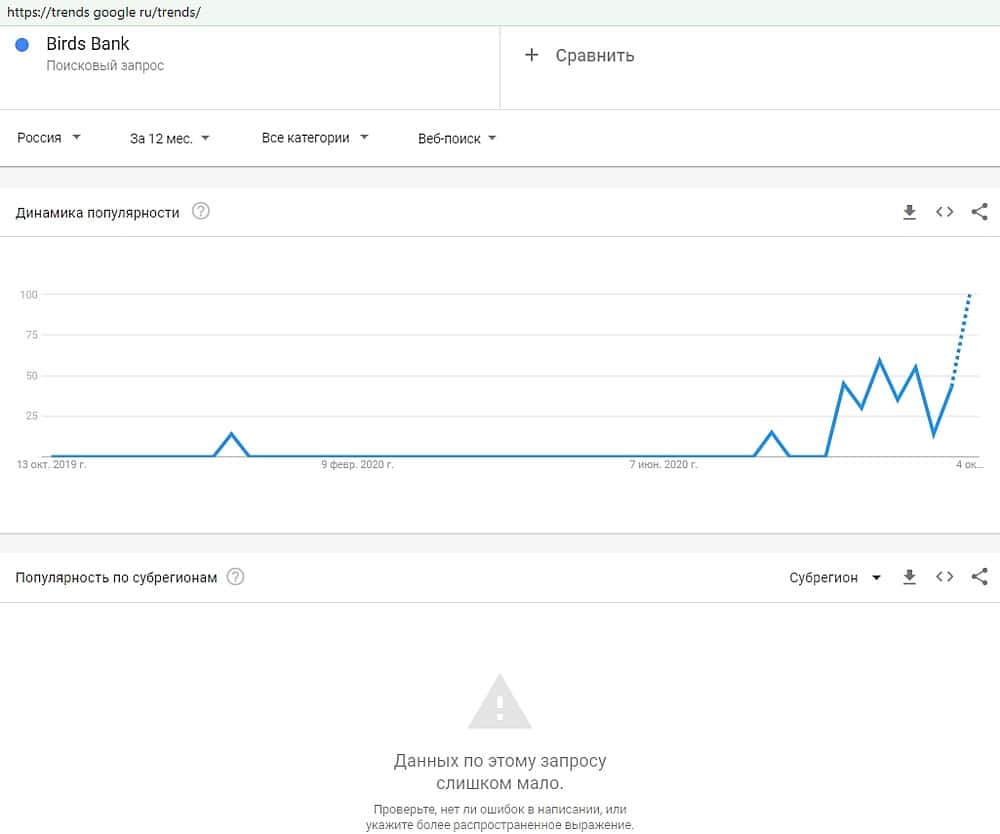Open embed code for popularity chart
The image size is (1000, 834).
(x=945, y=212)
